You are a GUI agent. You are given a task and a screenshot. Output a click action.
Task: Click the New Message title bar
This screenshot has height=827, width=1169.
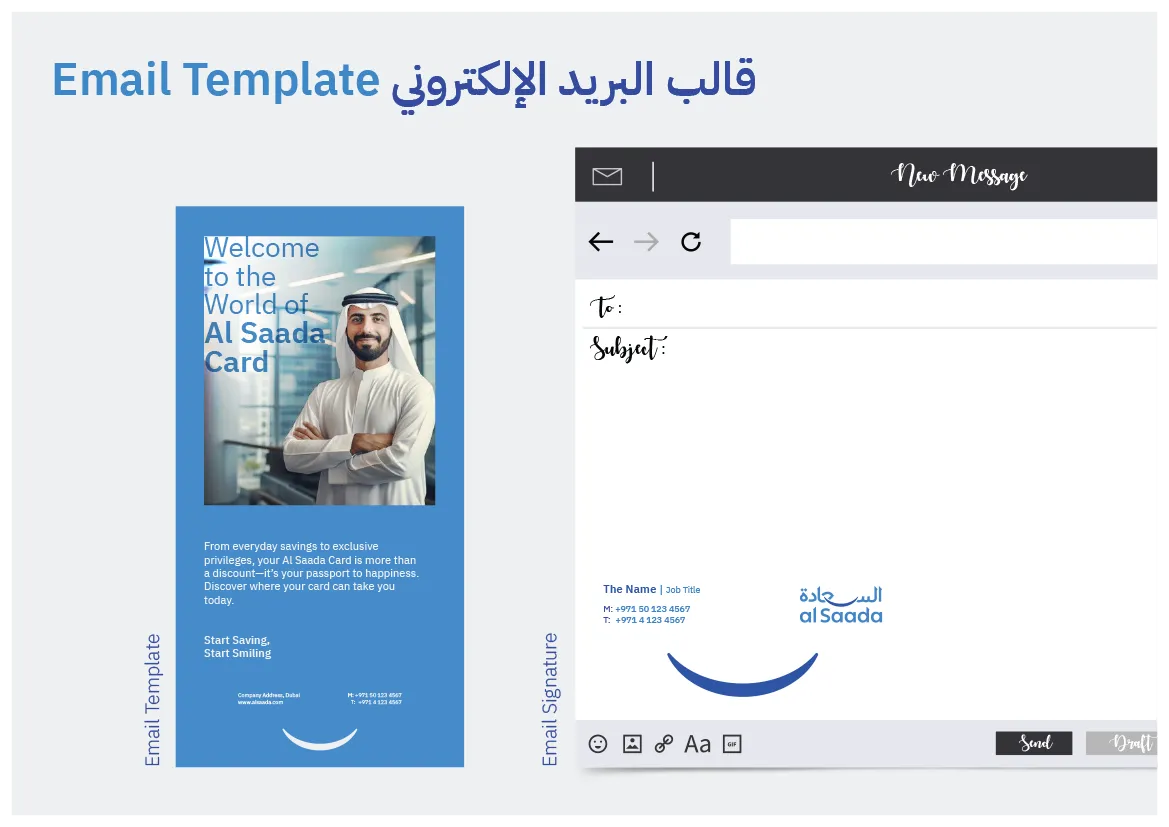[958, 176]
